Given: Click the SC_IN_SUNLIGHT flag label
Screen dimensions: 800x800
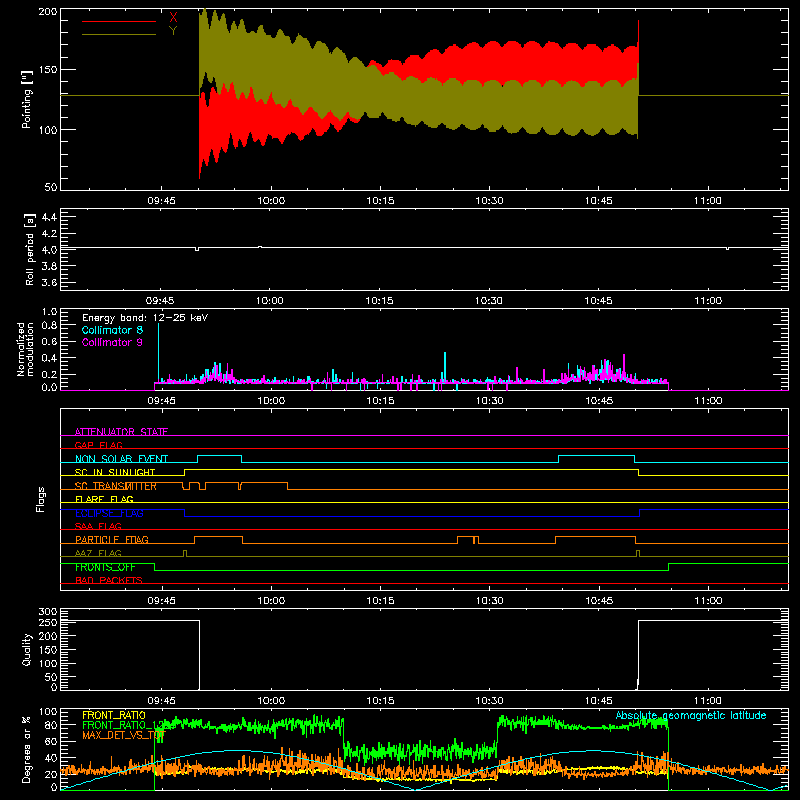Looking at the screenshot, I should 115,472.
